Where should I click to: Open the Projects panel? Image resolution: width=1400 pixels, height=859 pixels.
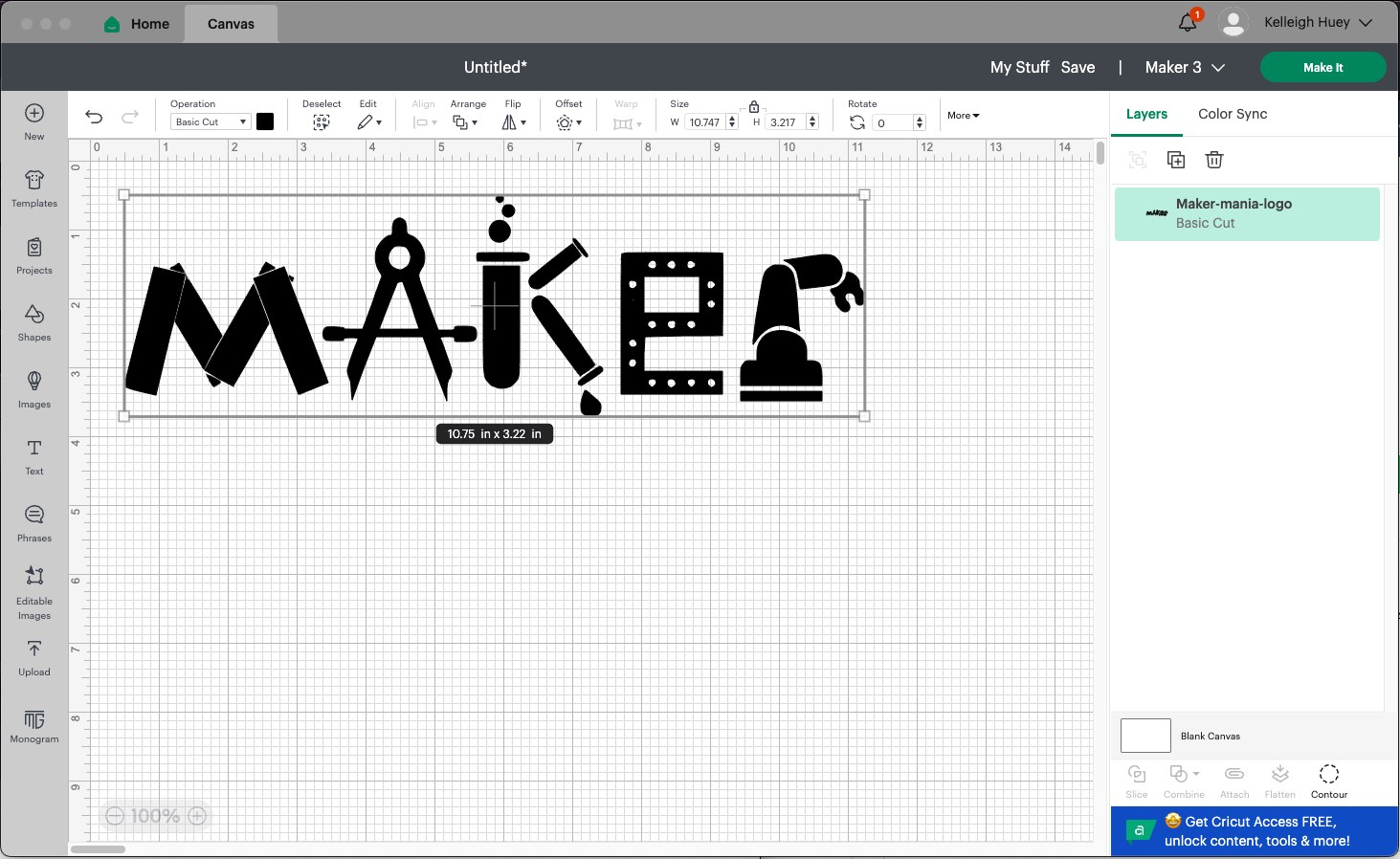34,255
